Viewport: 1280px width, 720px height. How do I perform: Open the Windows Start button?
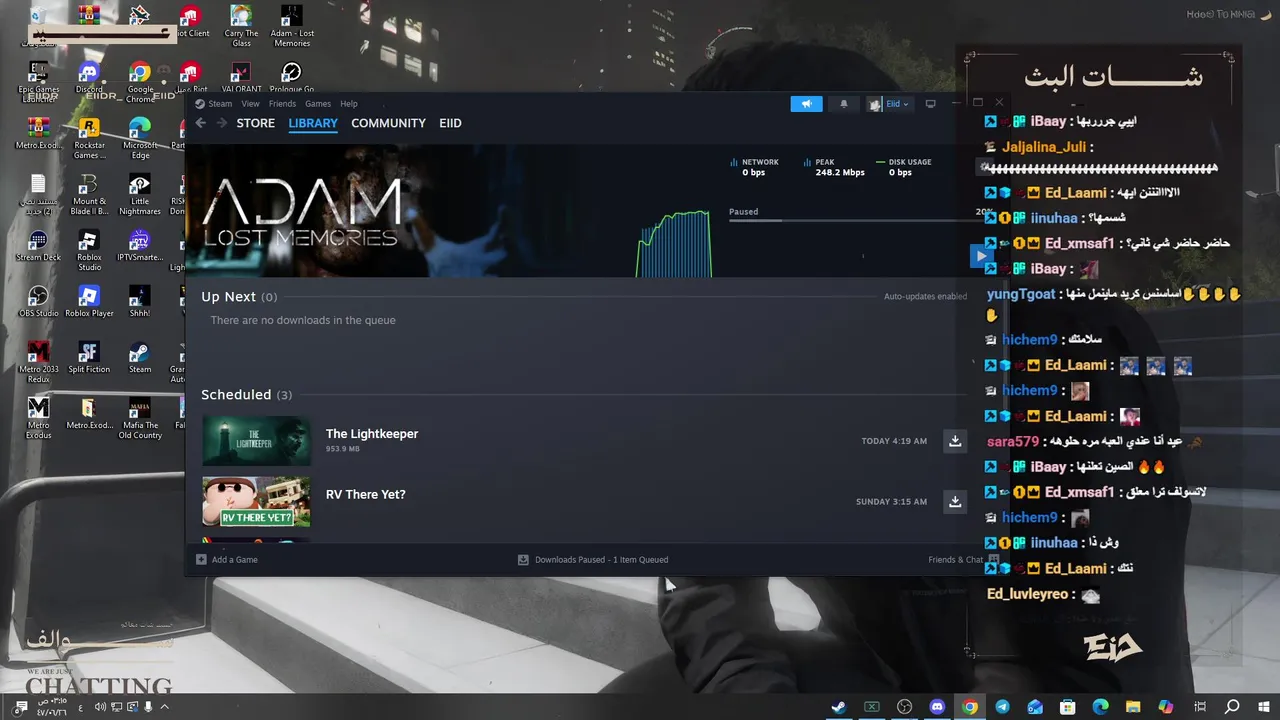pos(1263,707)
